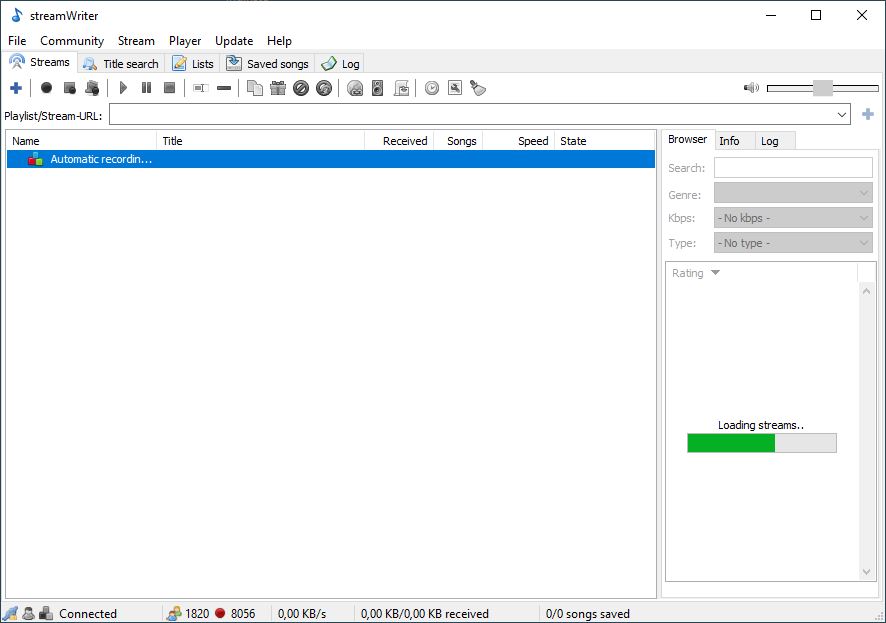Open the wrench settings toolbar icon
This screenshot has width=886, height=623.
pos(455,88)
